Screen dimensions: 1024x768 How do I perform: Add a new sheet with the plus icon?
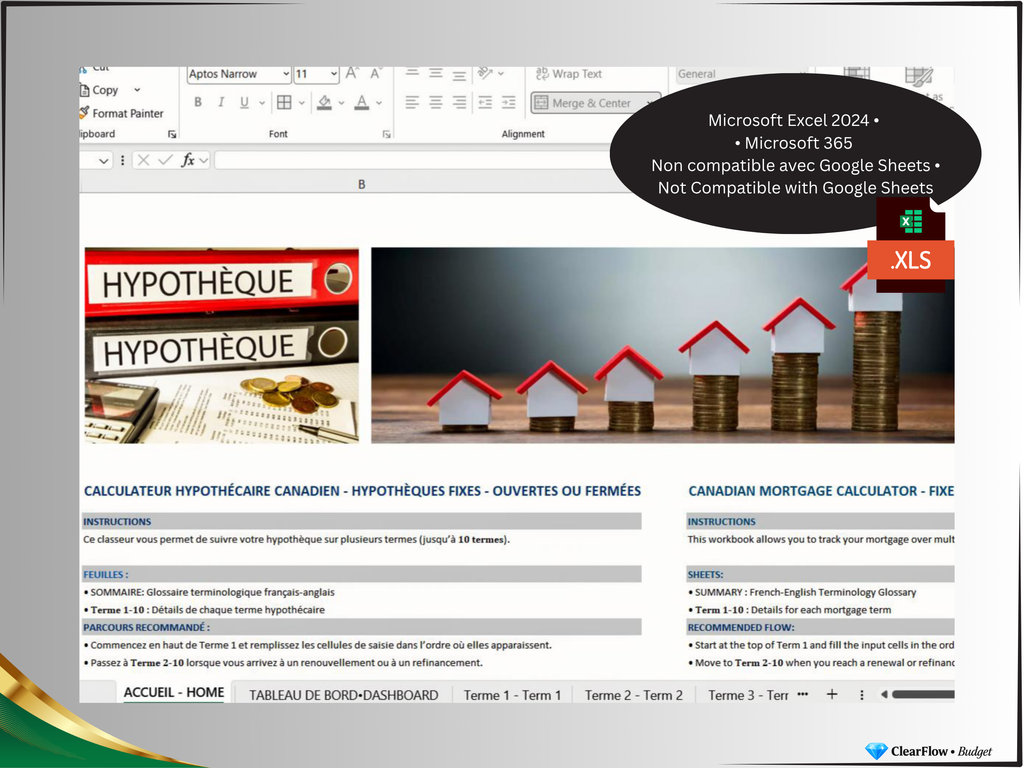[x=831, y=694]
